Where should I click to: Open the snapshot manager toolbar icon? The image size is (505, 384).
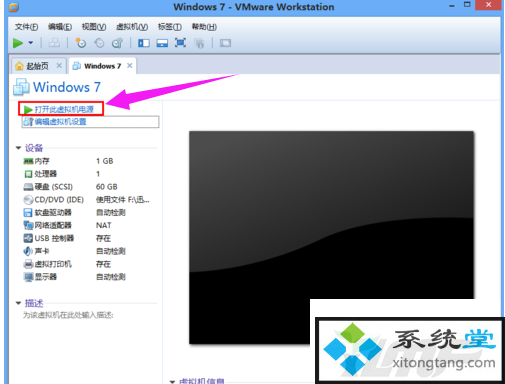[117, 43]
